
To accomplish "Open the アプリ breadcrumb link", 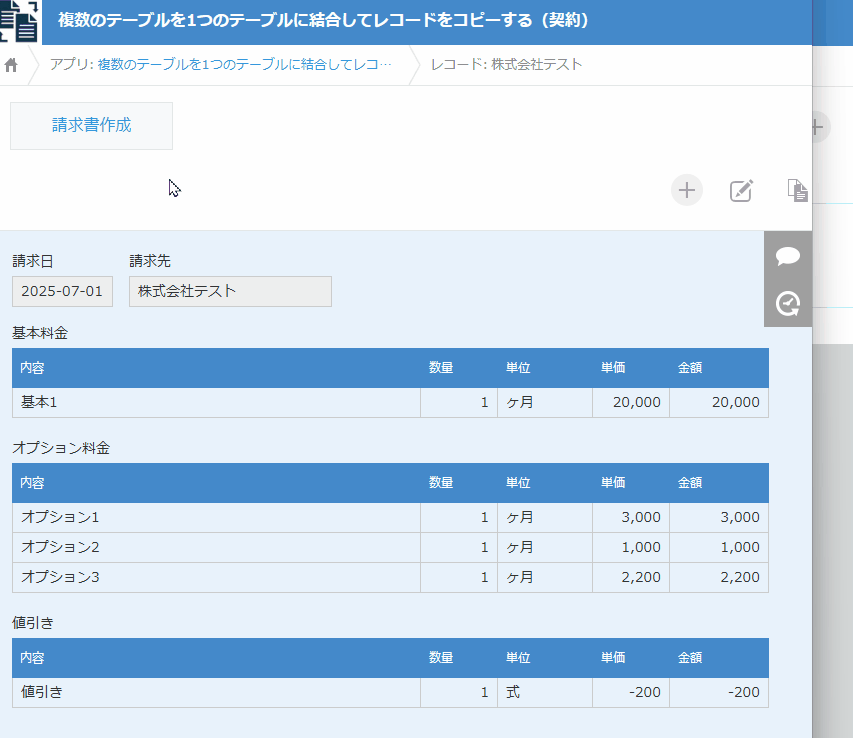I will pos(221,65).
